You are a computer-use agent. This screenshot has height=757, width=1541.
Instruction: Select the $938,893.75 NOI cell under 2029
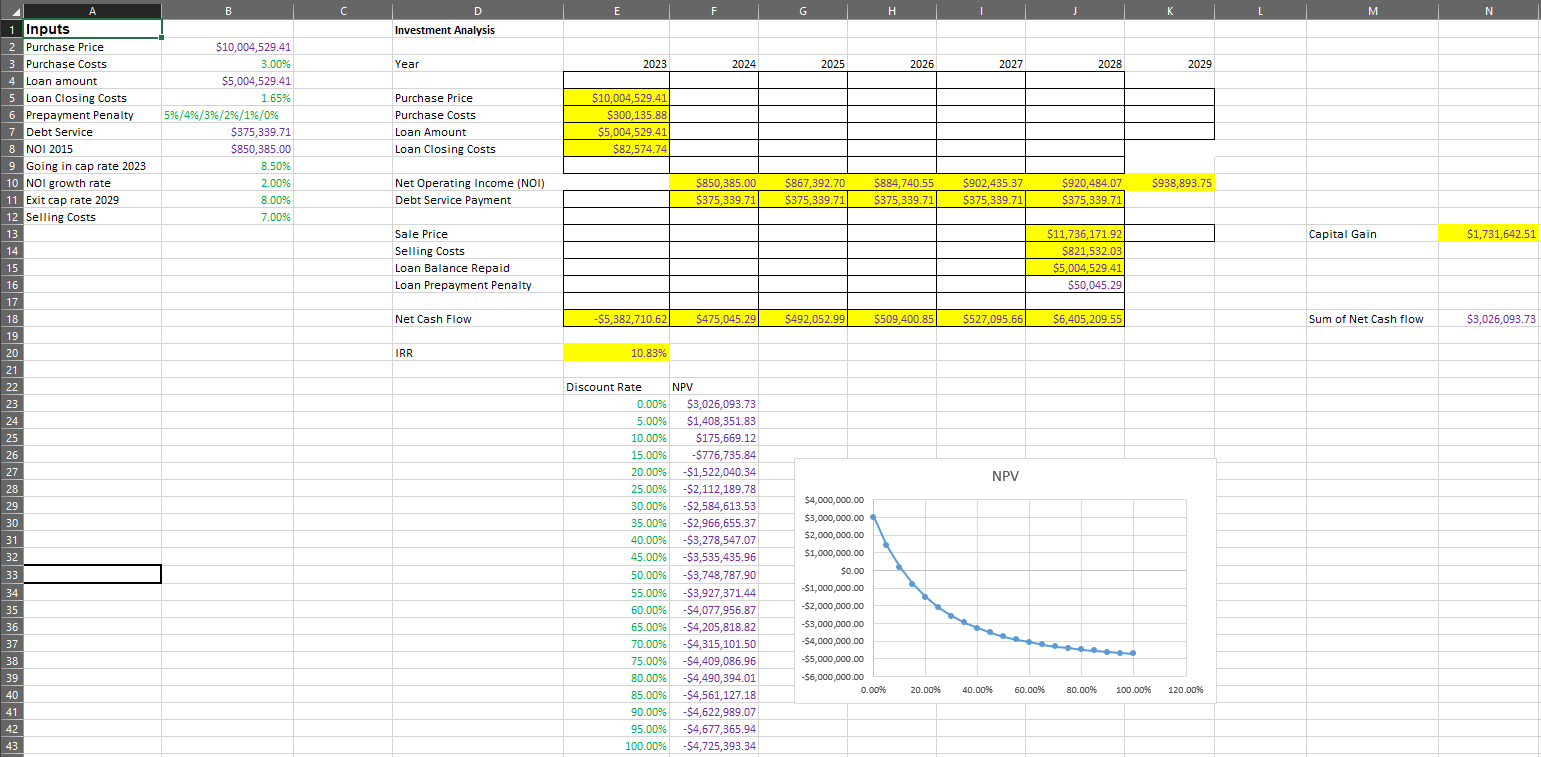pos(1169,183)
